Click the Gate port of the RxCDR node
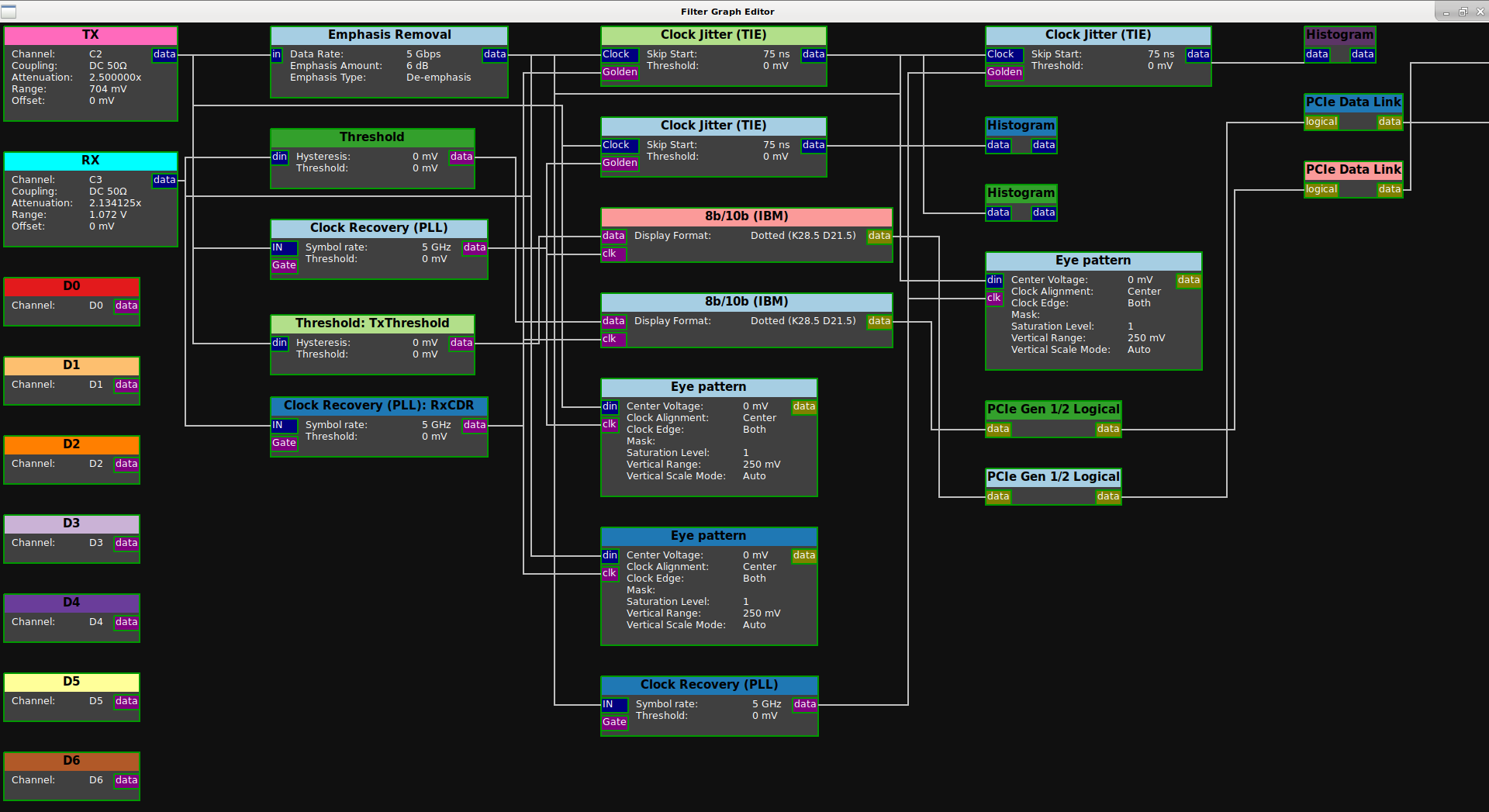This screenshot has height=812, width=1489. 284,444
